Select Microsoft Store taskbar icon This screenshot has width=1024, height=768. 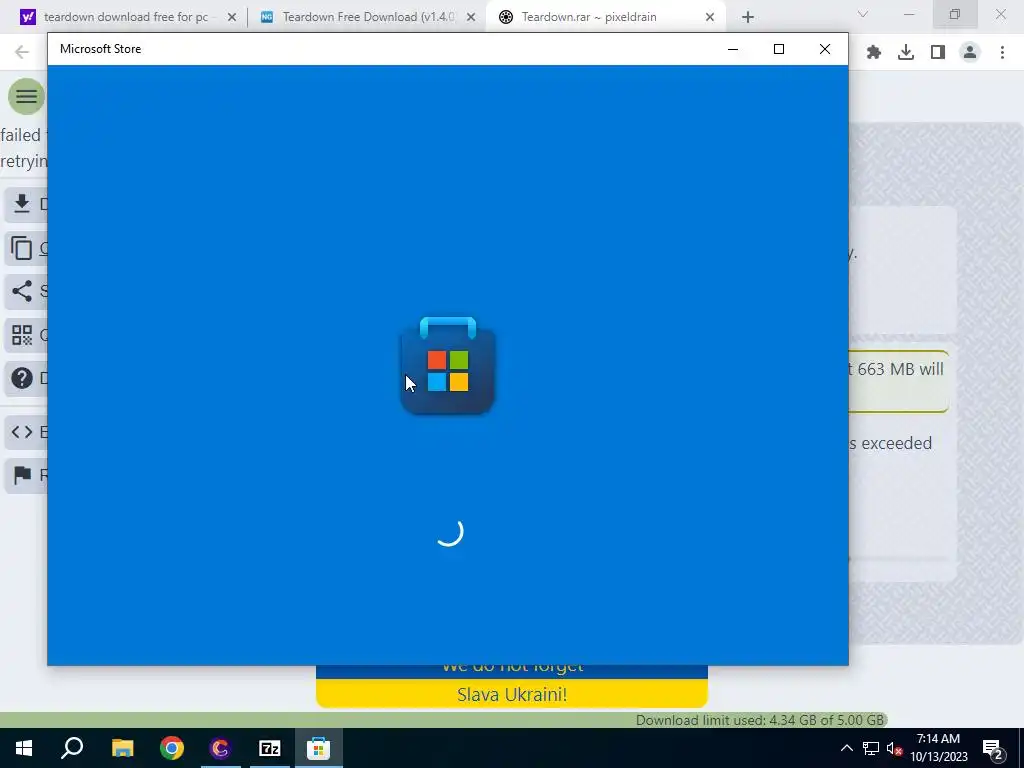[319, 748]
